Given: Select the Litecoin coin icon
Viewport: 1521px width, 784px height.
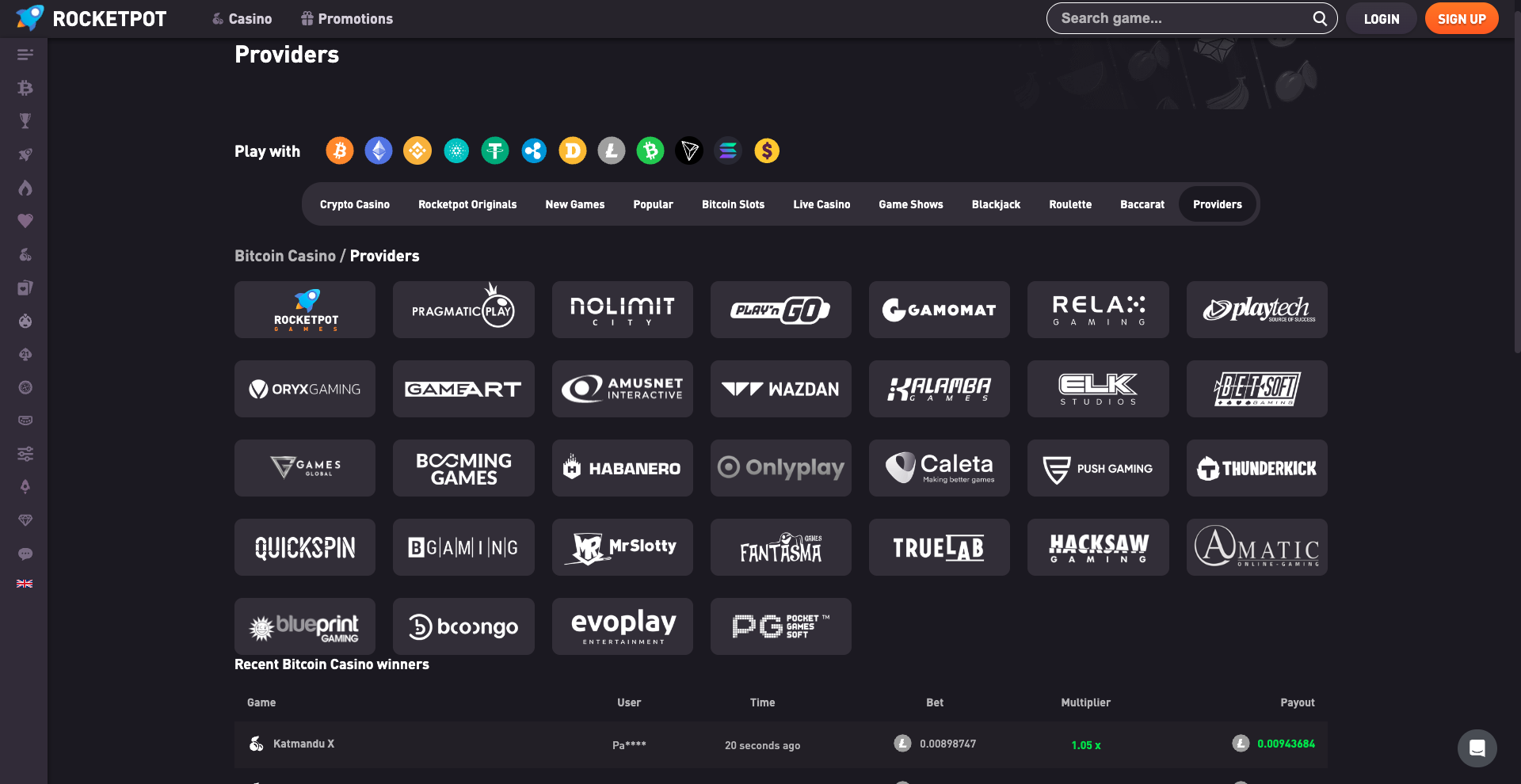Looking at the screenshot, I should 612,150.
